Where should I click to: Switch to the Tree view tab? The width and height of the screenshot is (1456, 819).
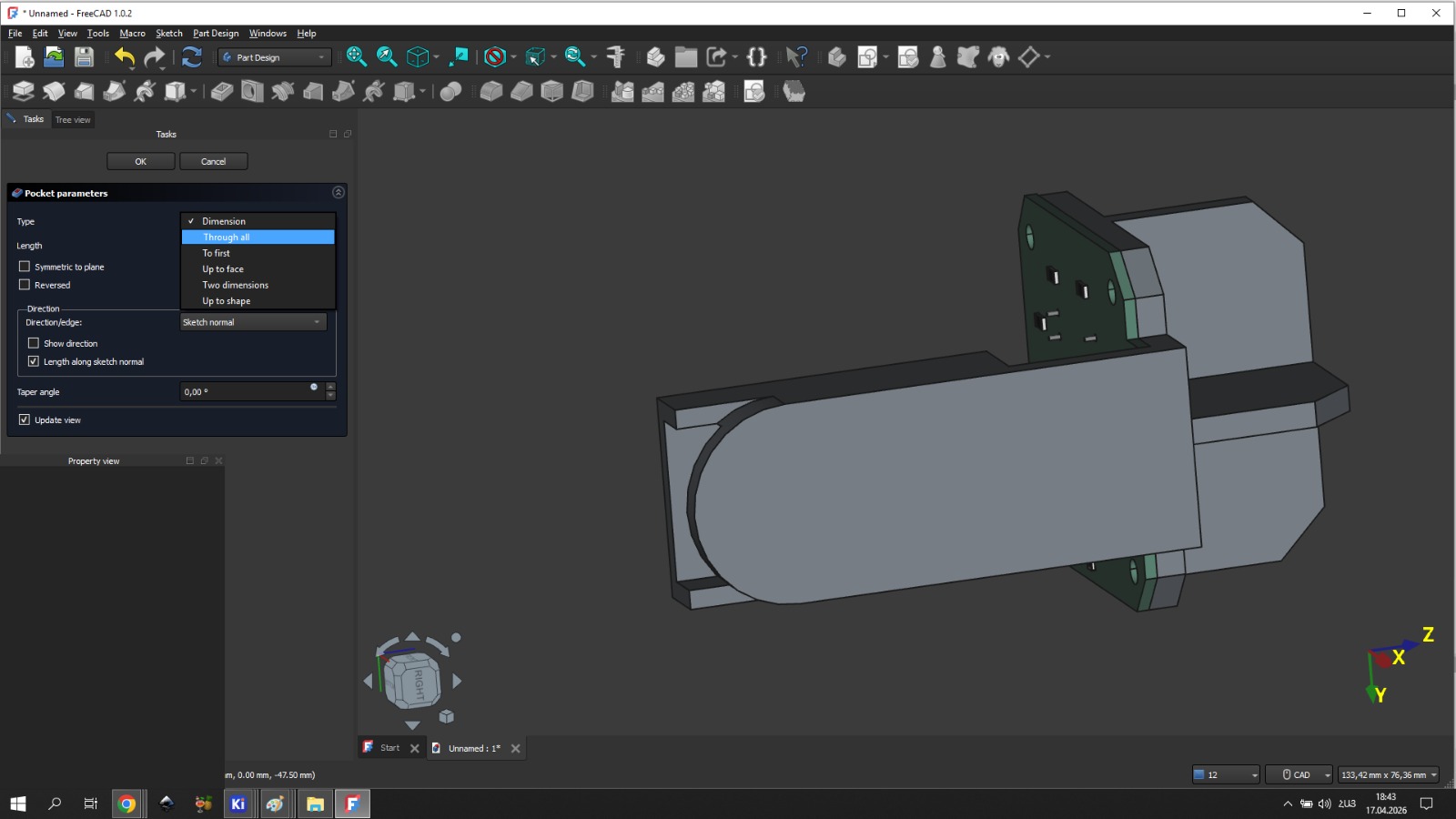pyautogui.click(x=73, y=119)
